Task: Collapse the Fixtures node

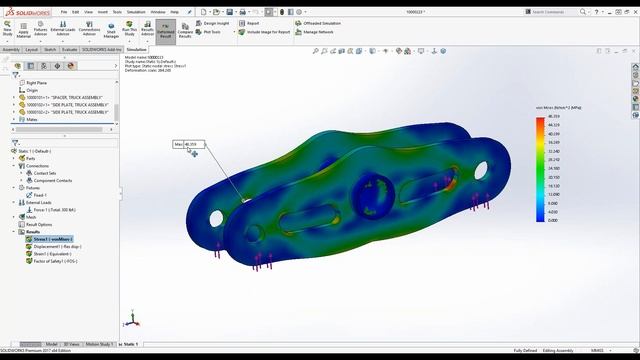Action: coord(14,188)
